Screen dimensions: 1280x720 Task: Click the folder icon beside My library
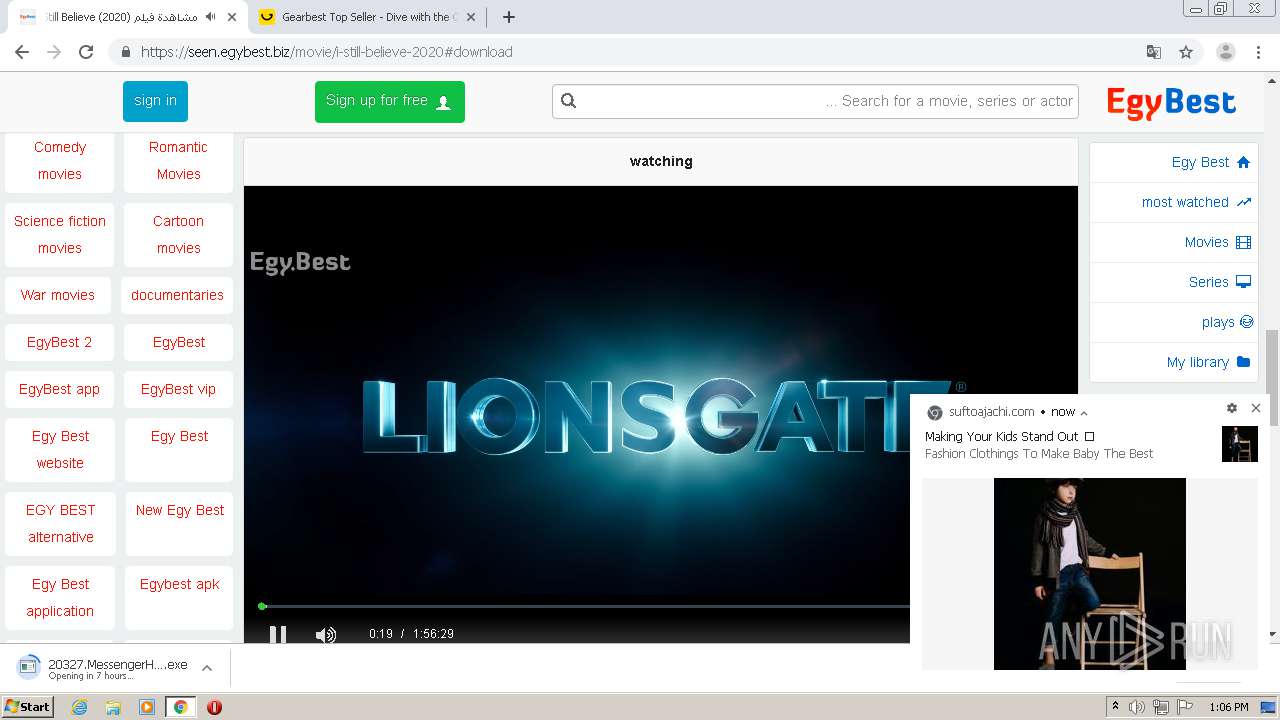1243,362
